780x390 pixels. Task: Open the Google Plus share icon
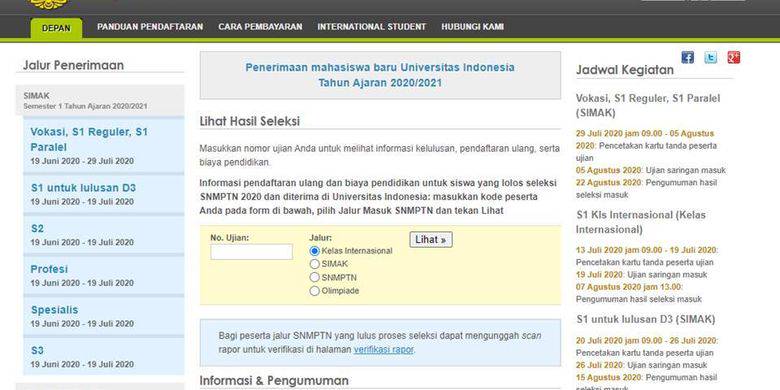click(734, 57)
